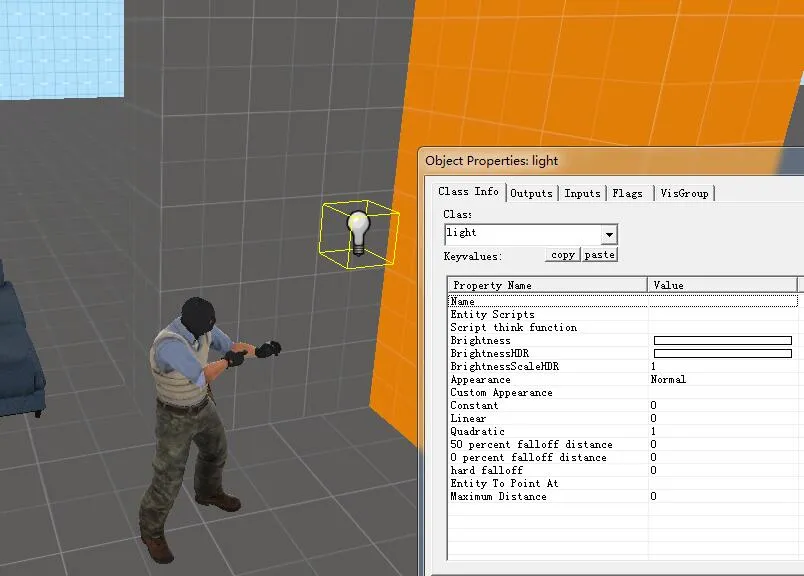Open the Inputs tab
804x576 pixels.
pyautogui.click(x=582, y=193)
